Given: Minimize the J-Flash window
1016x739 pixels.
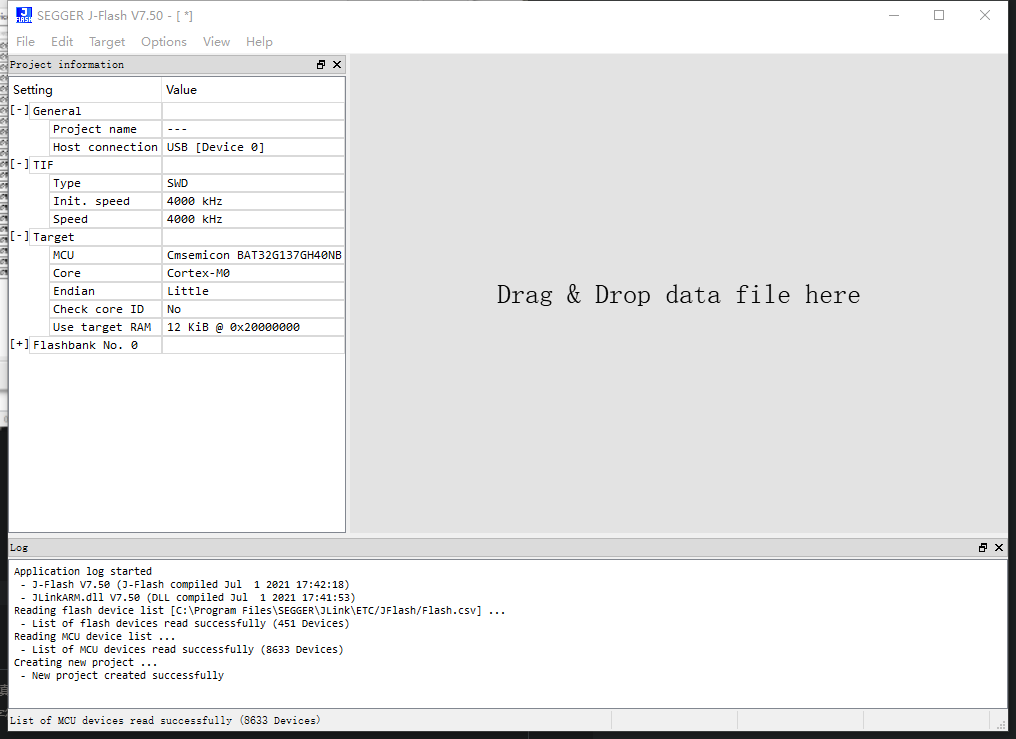Looking at the screenshot, I should coord(894,15).
